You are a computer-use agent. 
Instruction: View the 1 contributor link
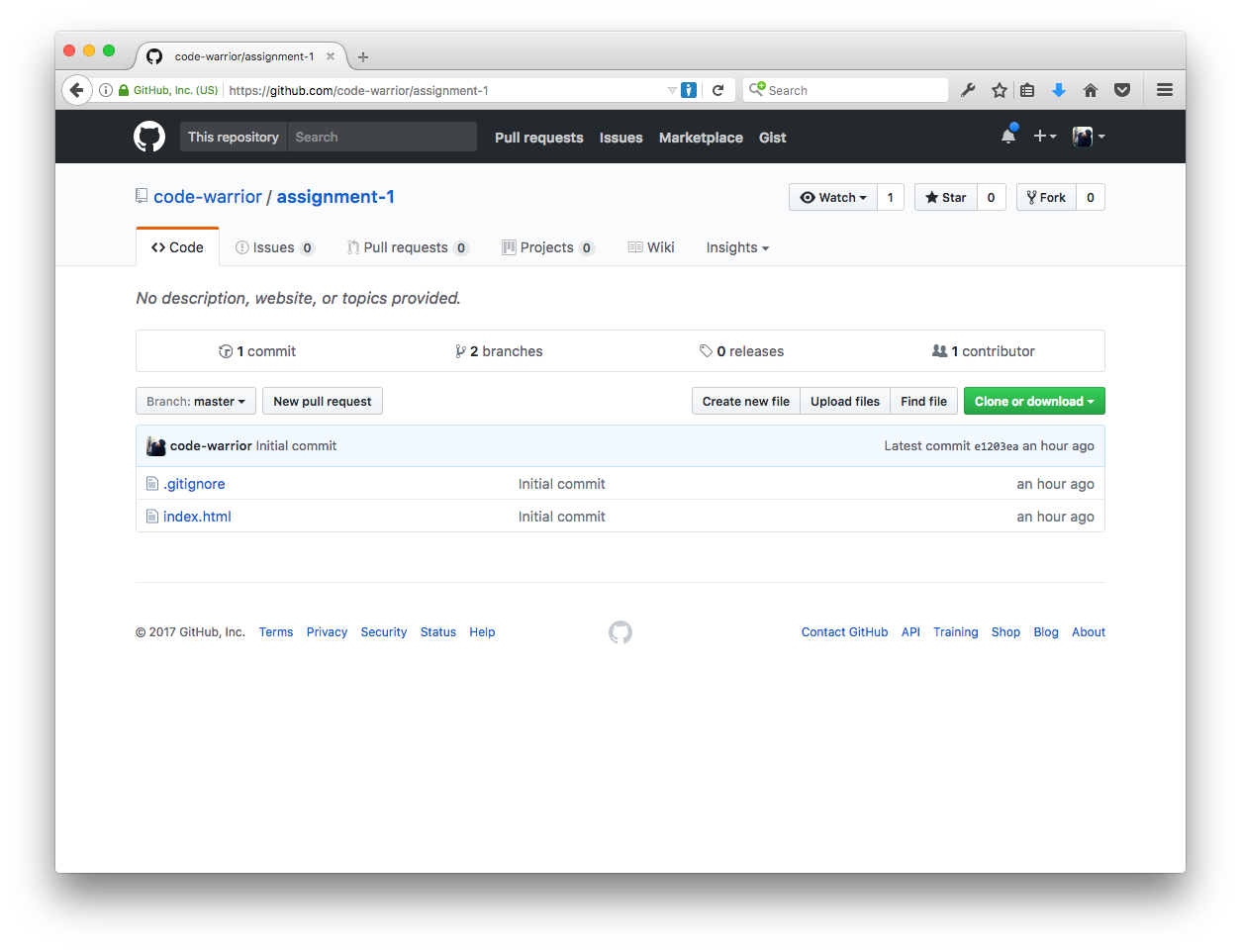pos(984,351)
